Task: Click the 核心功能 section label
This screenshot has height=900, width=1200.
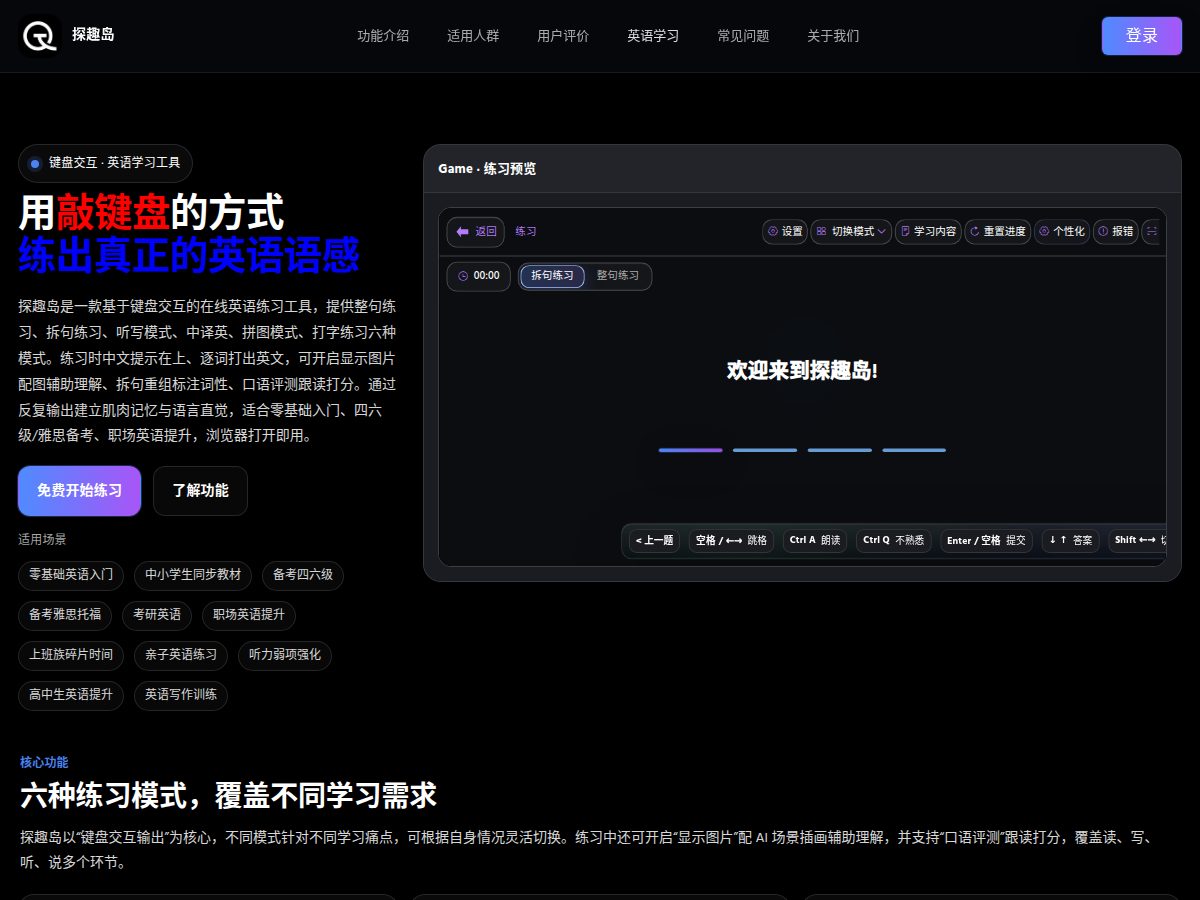Action: [x=44, y=762]
